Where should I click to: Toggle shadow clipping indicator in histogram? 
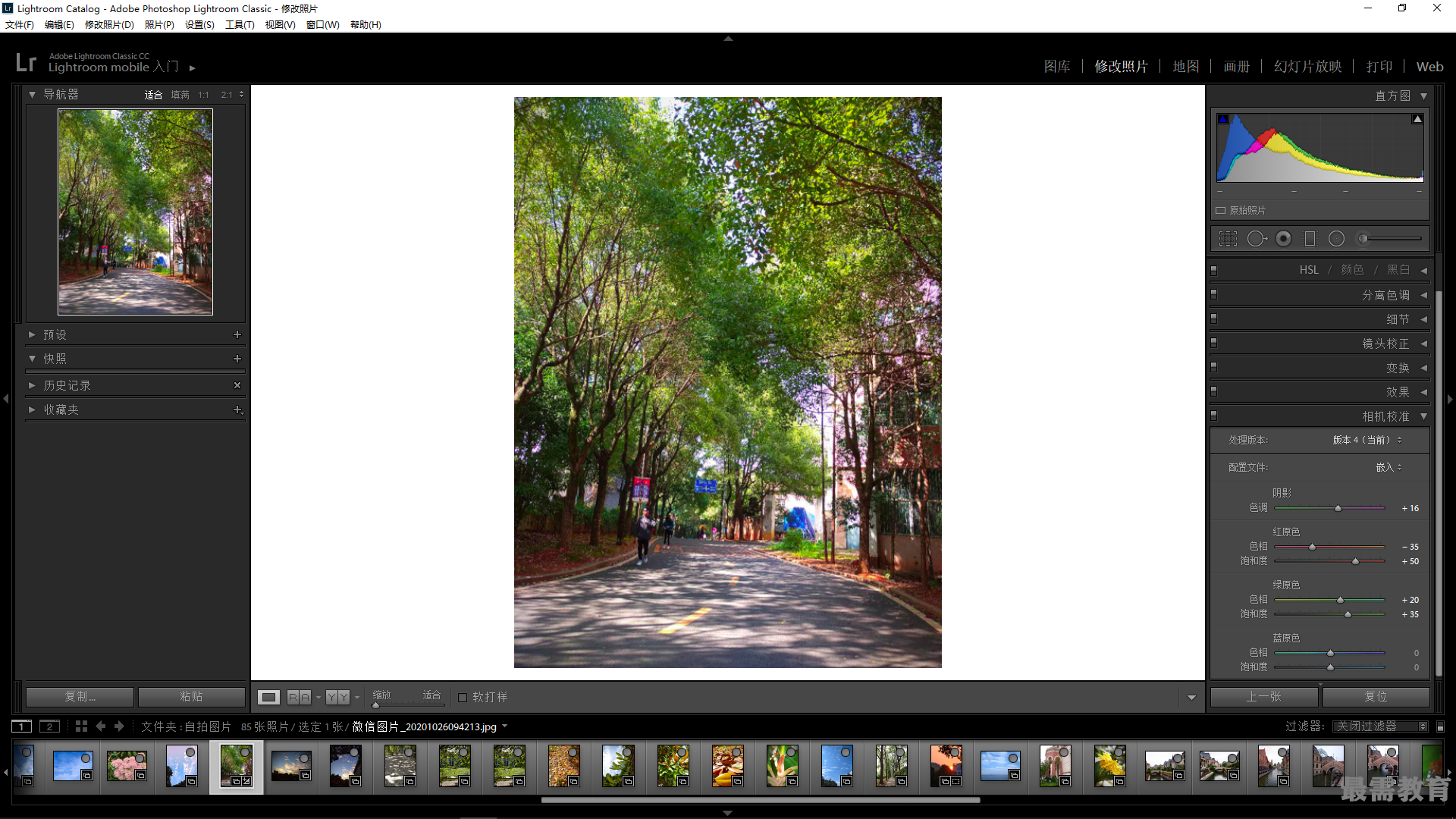(1222, 119)
